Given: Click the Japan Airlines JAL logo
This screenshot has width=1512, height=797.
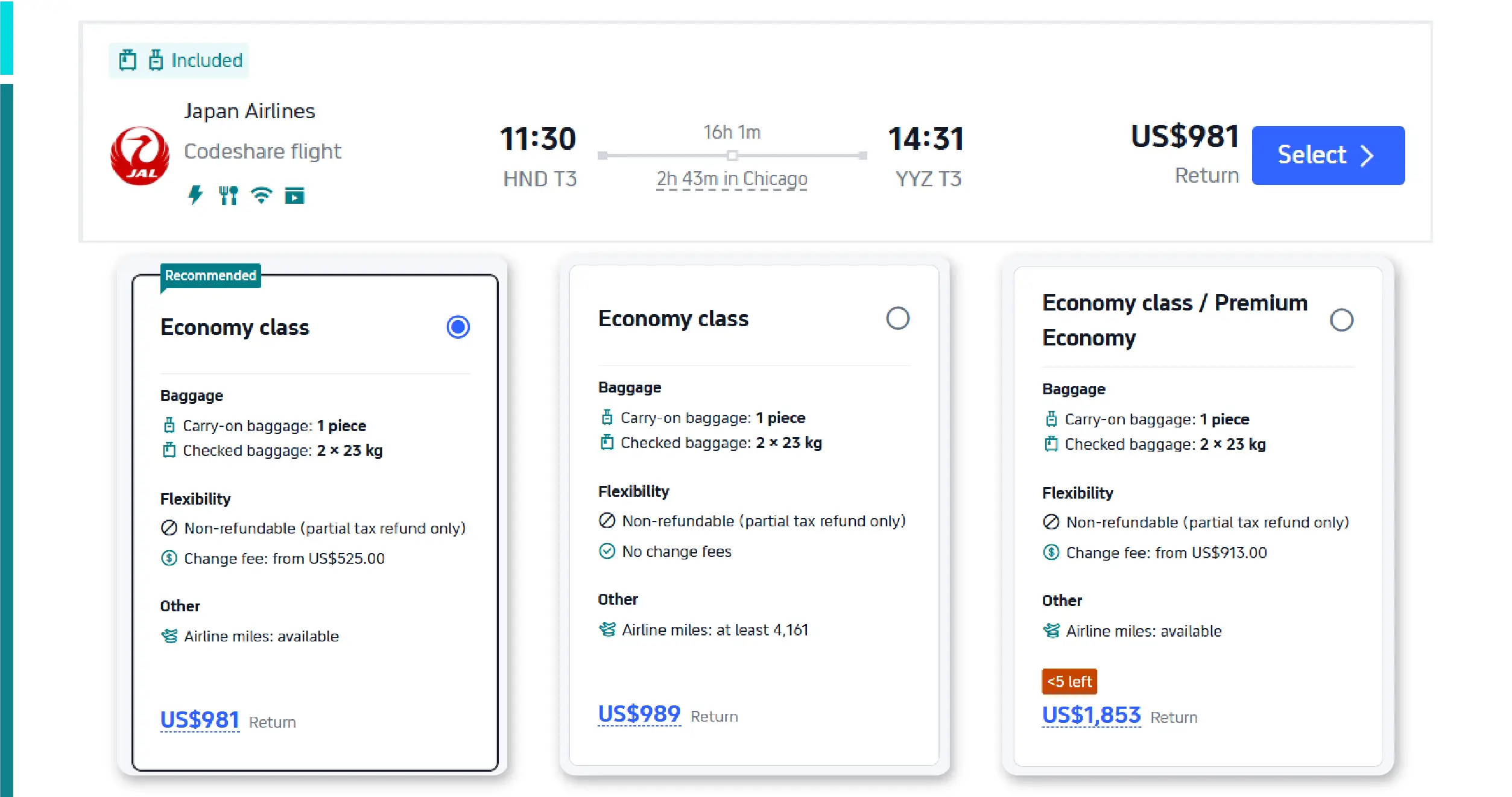Looking at the screenshot, I should click(x=140, y=156).
